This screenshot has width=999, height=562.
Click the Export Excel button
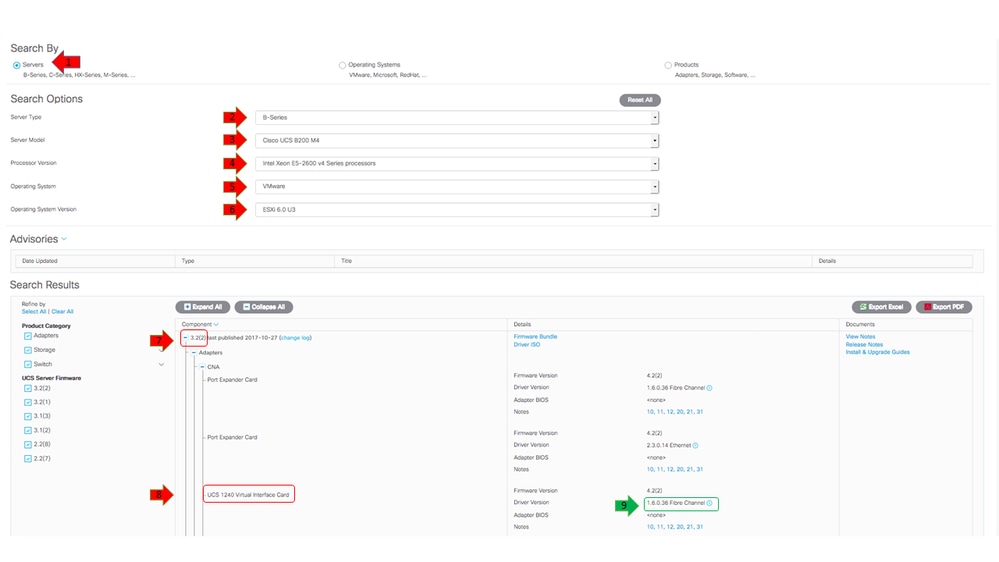(881, 307)
